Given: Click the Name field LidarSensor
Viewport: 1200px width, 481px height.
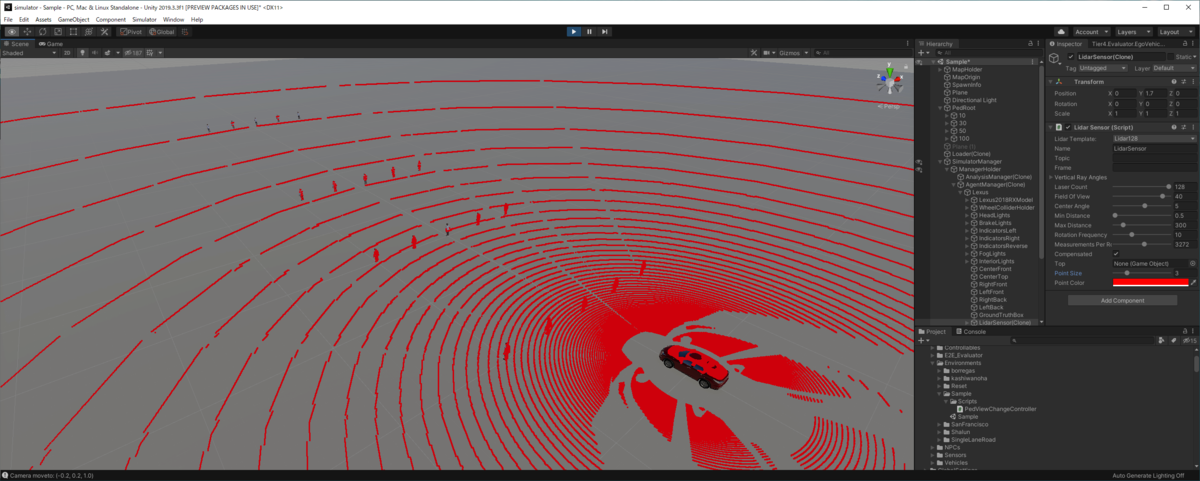Looking at the screenshot, I should coord(1154,148).
